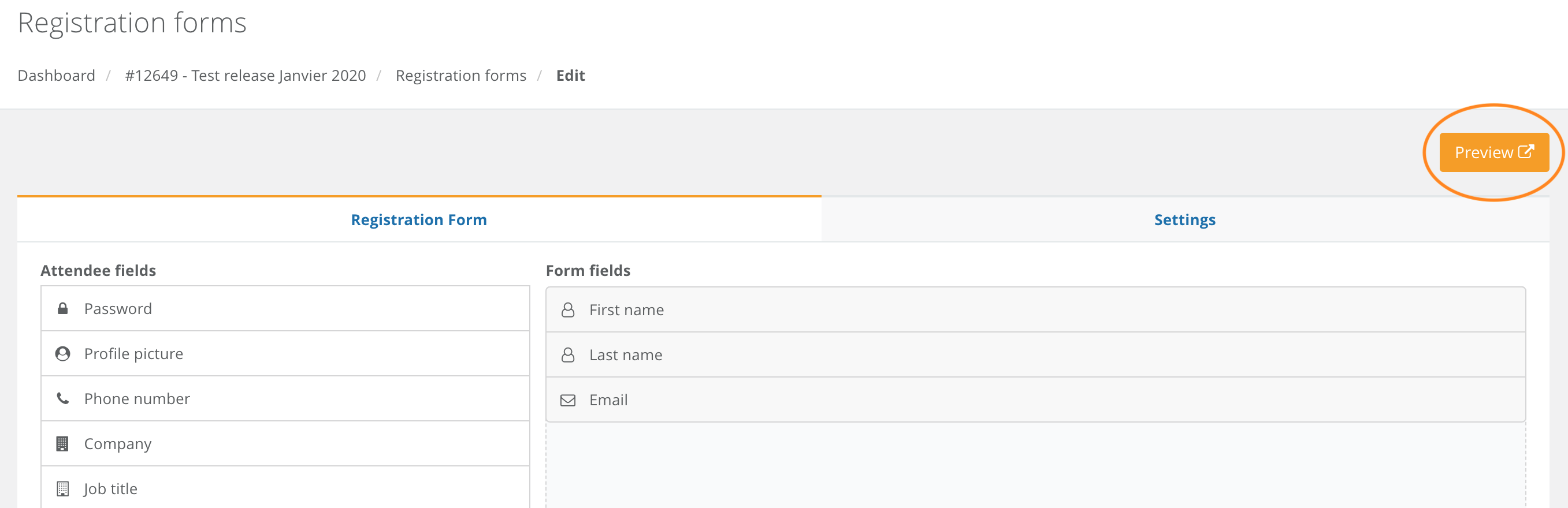
Task: Switch to the Settings tab
Action: click(1184, 219)
